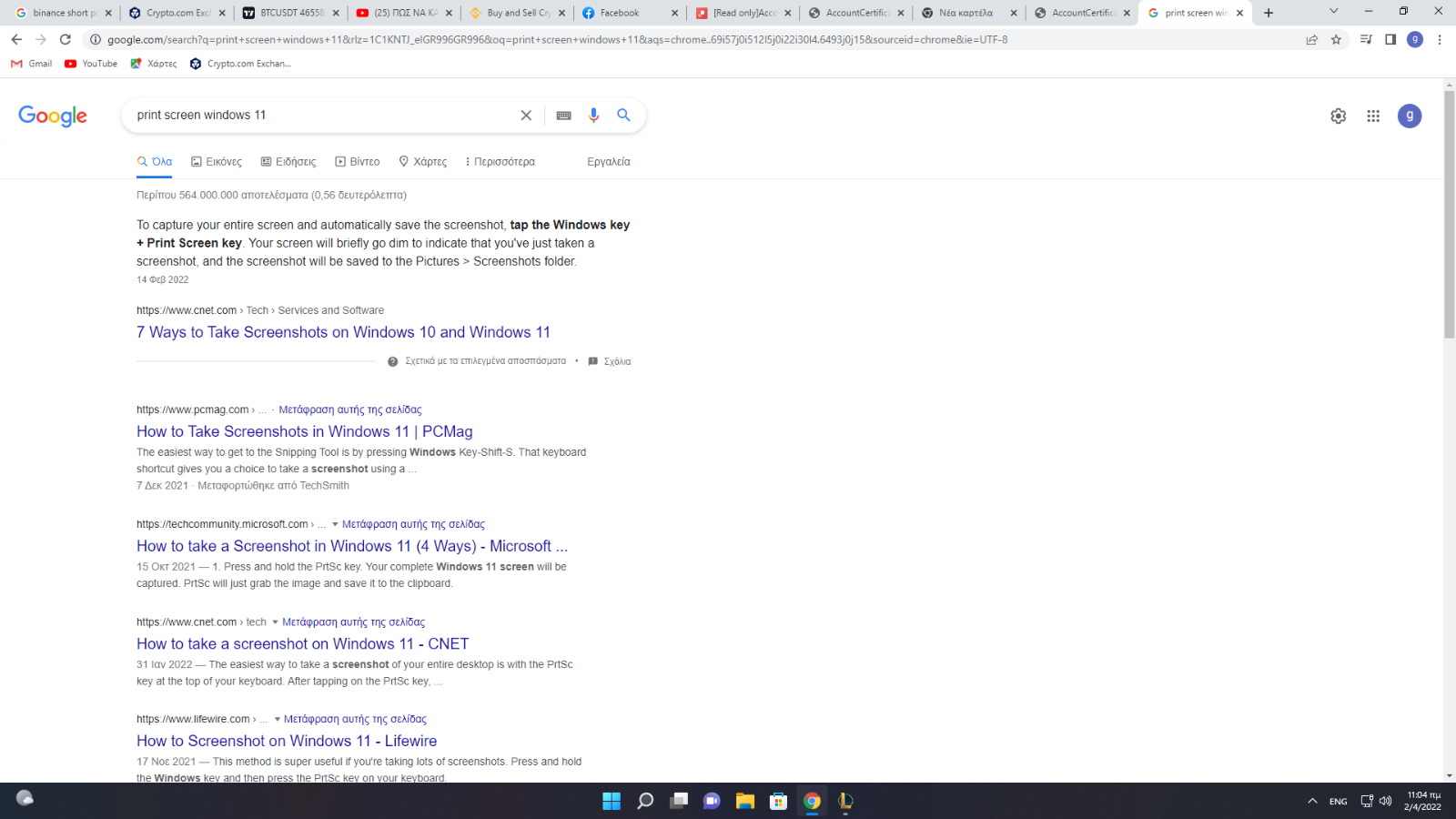Open the tab search dropdown
1456x819 pixels.
pyautogui.click(x=1333, y=12)
